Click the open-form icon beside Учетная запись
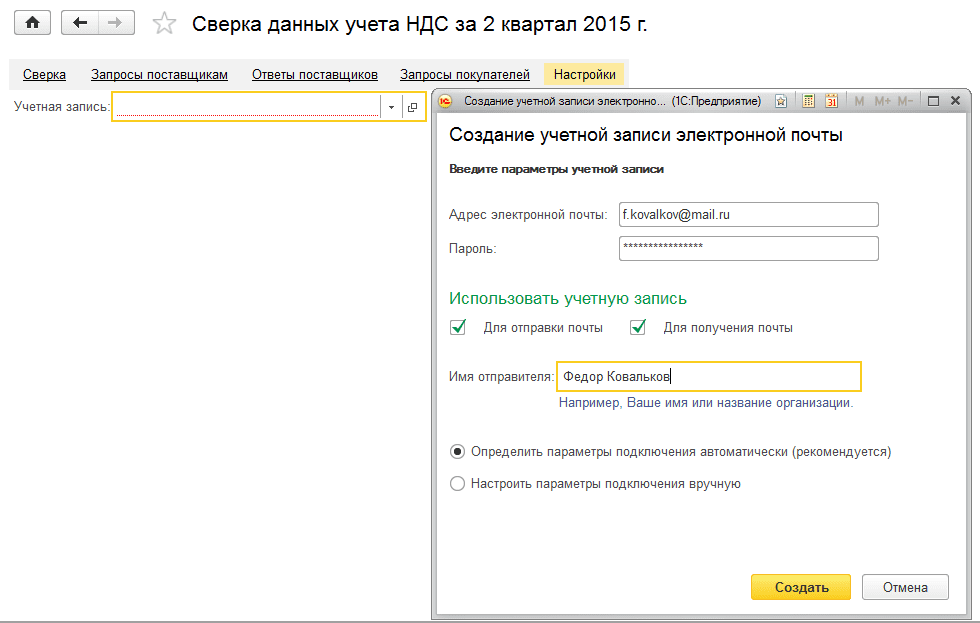Viewport: 980px width, 623px height. pyautogui.click(x=412, y=107)
